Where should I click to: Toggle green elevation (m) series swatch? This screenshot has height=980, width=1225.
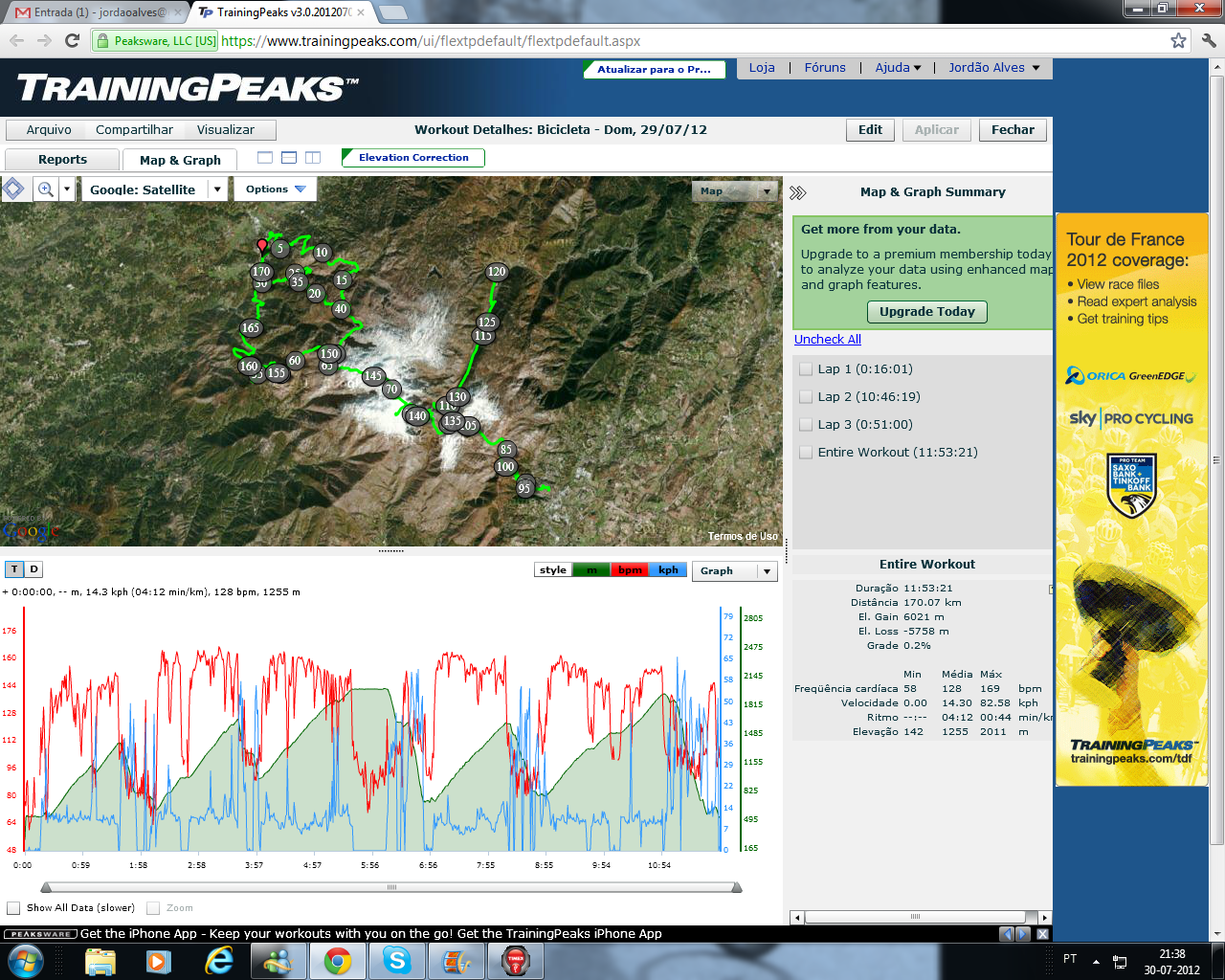pyautogui.click(x=591, y=570)
